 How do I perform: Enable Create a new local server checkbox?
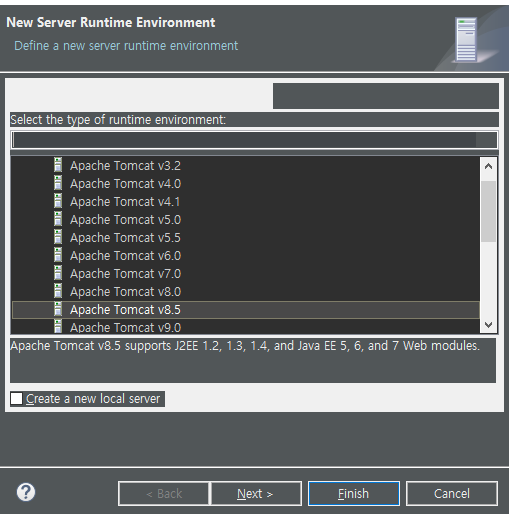(x=16, y=399)
